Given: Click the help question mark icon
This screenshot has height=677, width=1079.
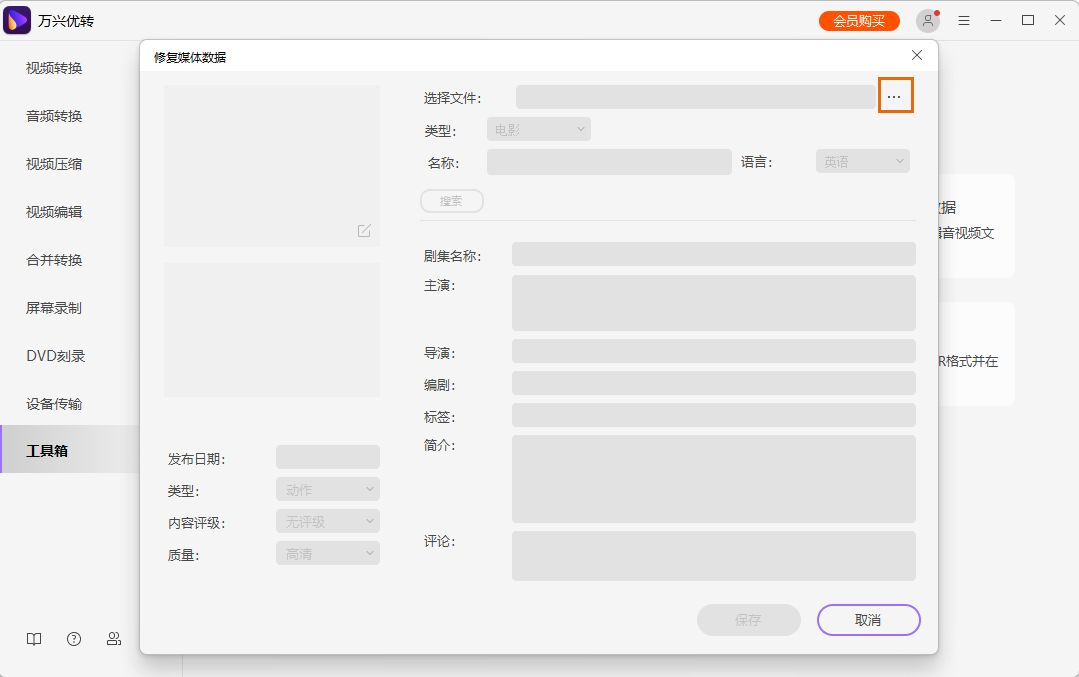Looking at the screenshot, I should click(x=73, y=639).
